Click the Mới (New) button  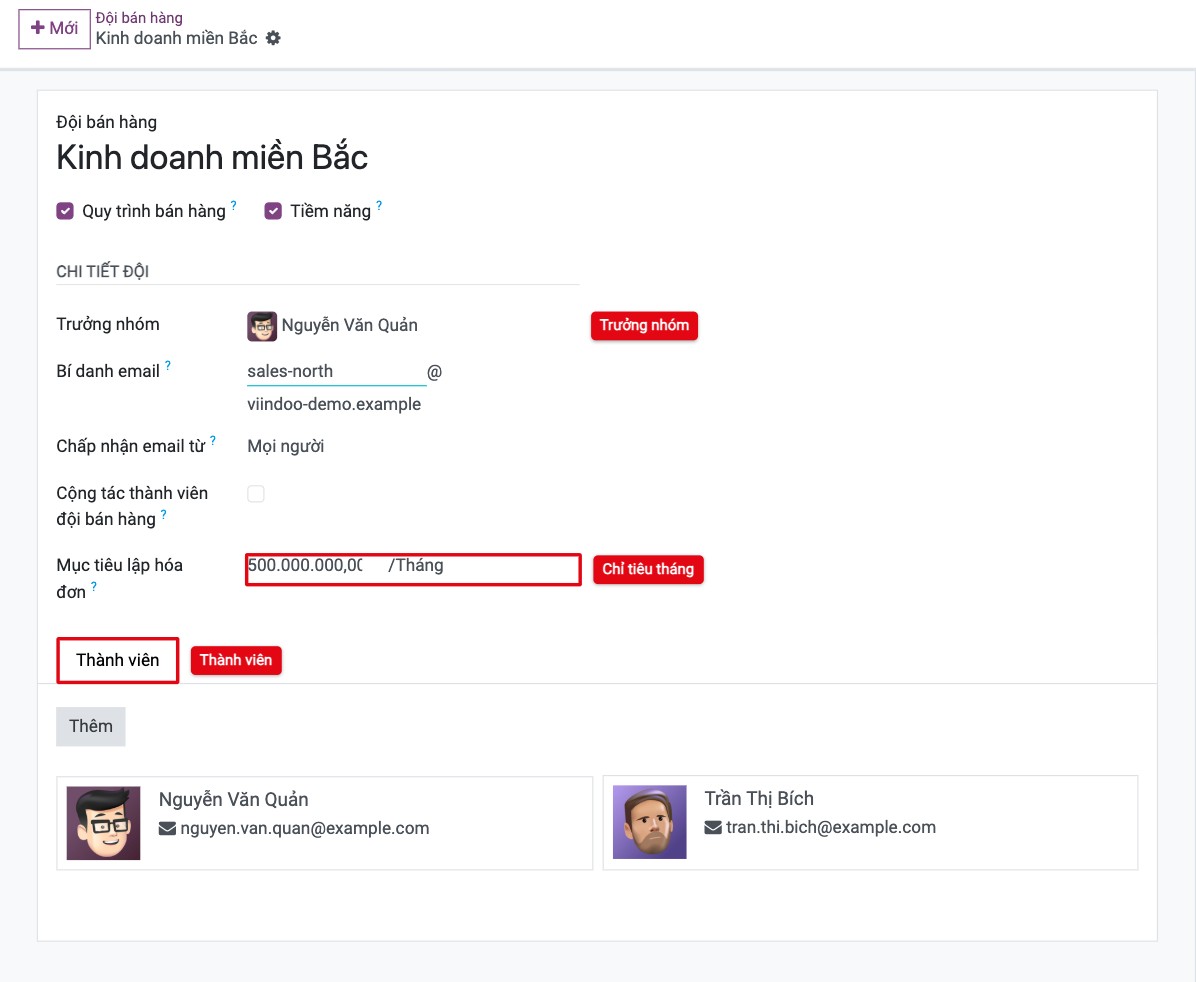point(54,29)
